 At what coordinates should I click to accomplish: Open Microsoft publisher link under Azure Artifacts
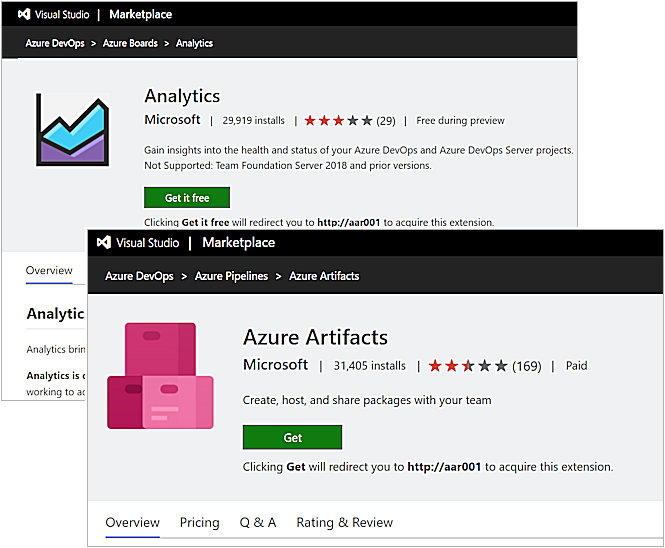pos(275,364)
